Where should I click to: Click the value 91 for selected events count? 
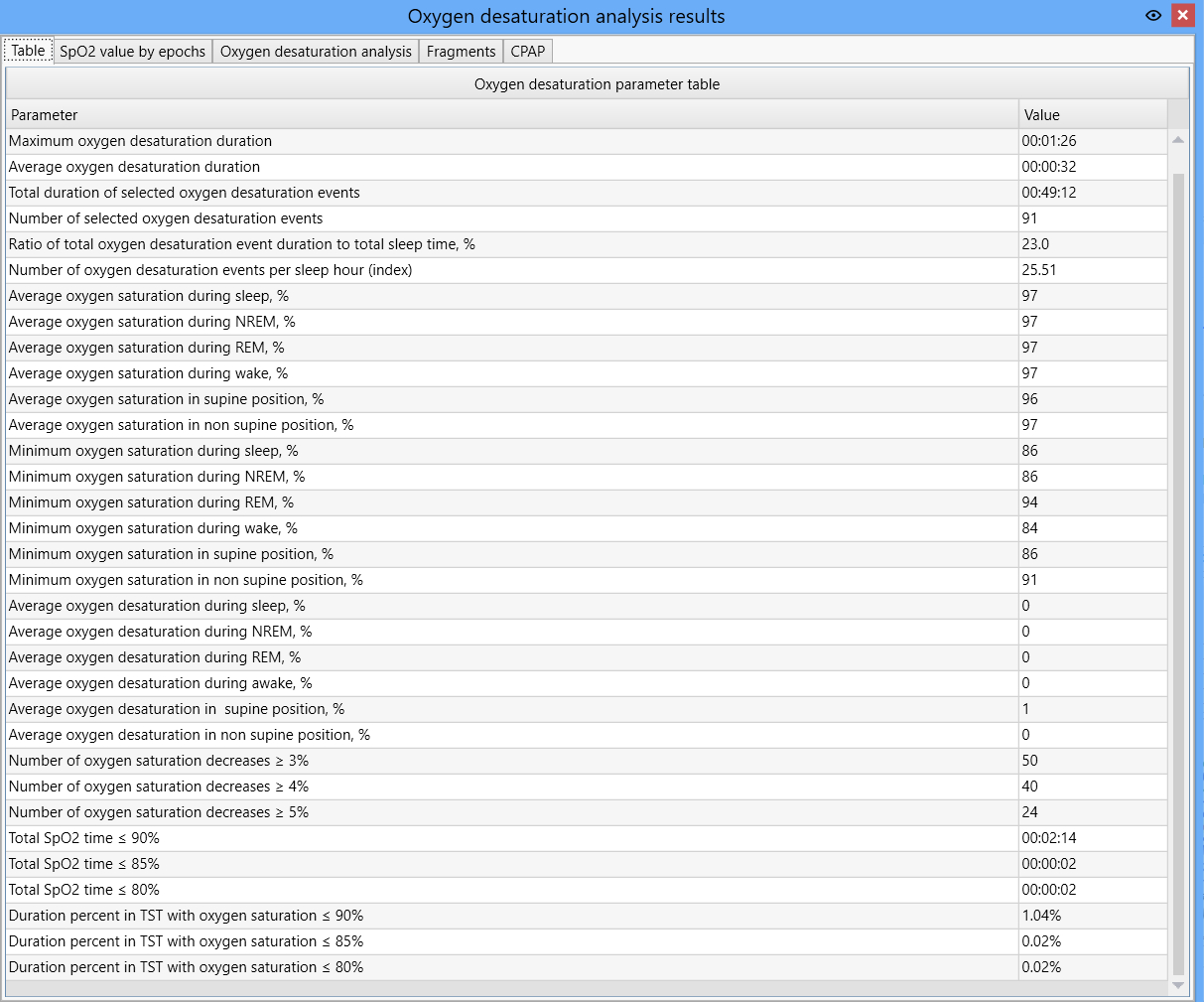pyautogui.click(x=1029, y=218)
